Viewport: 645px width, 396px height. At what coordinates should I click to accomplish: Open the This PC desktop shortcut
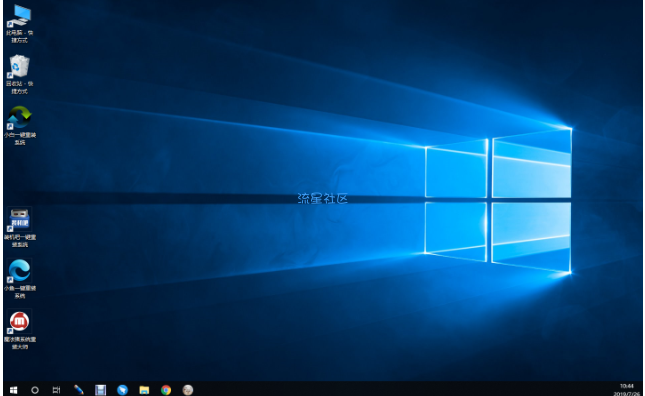point(19,24)
